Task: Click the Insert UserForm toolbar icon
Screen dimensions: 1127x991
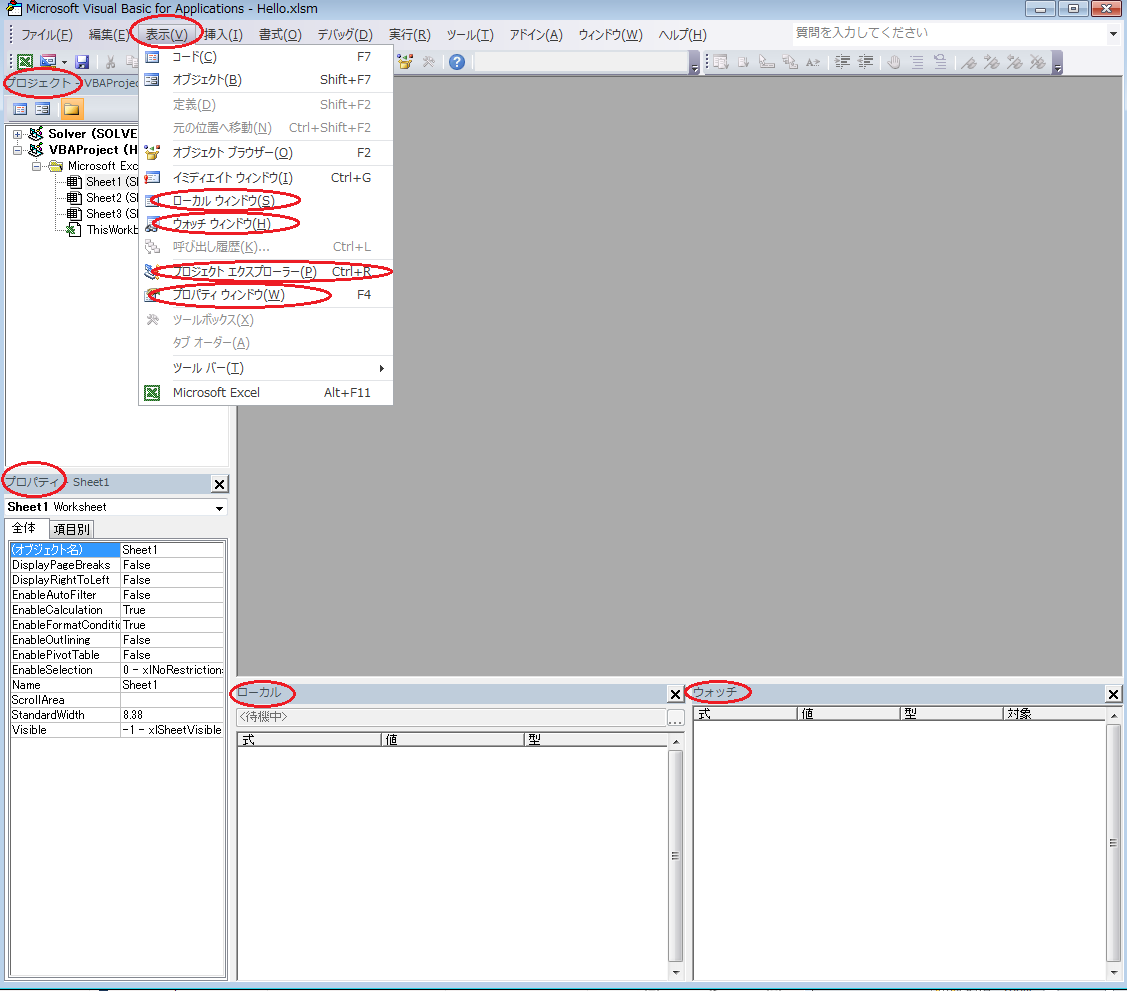Action: pyautogui.click(x=48, y=62)
